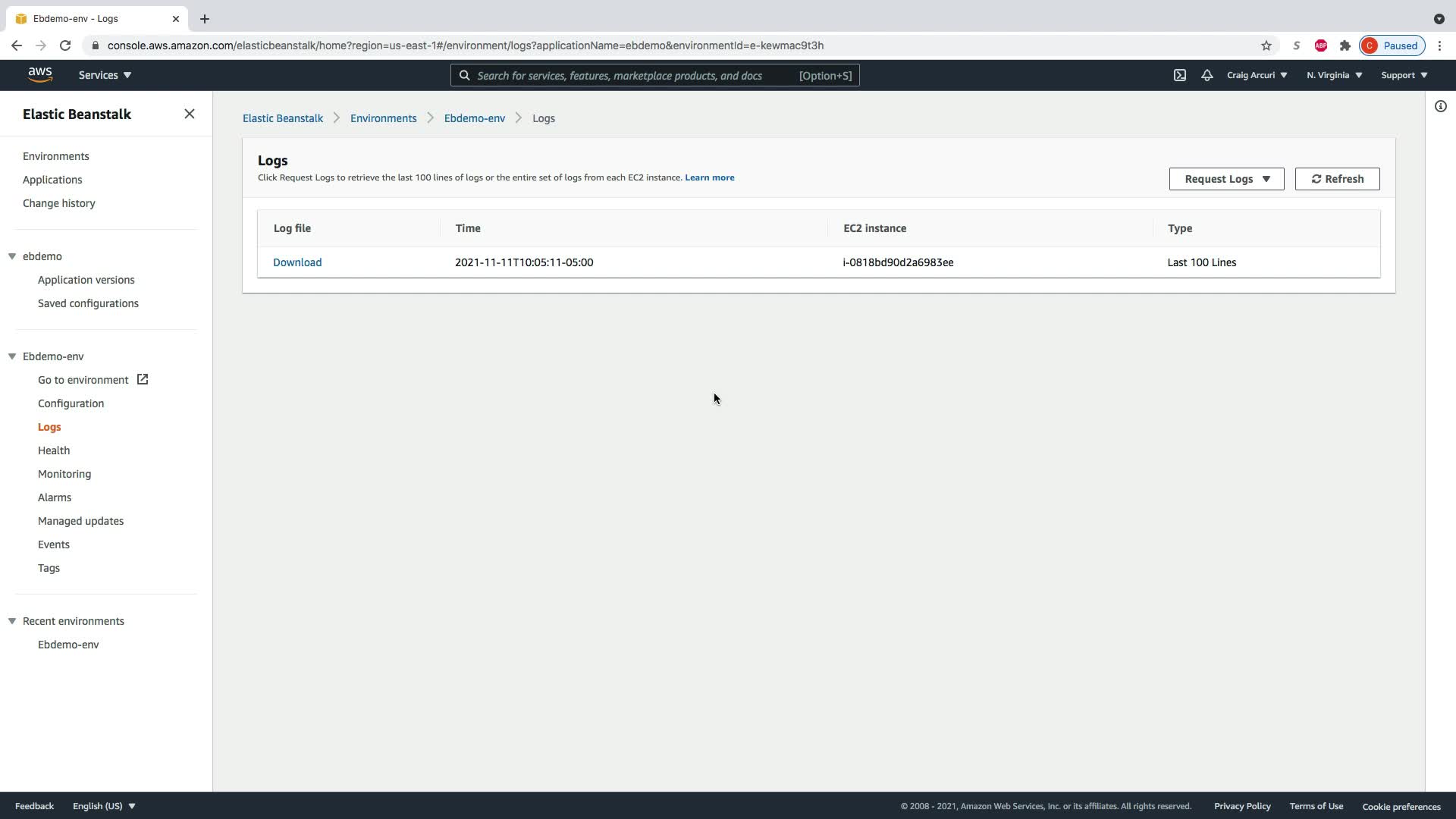The width and height of the screenshot is (1456, 819).
Task: Download the Last 100 Lines log
Action: 297,262
